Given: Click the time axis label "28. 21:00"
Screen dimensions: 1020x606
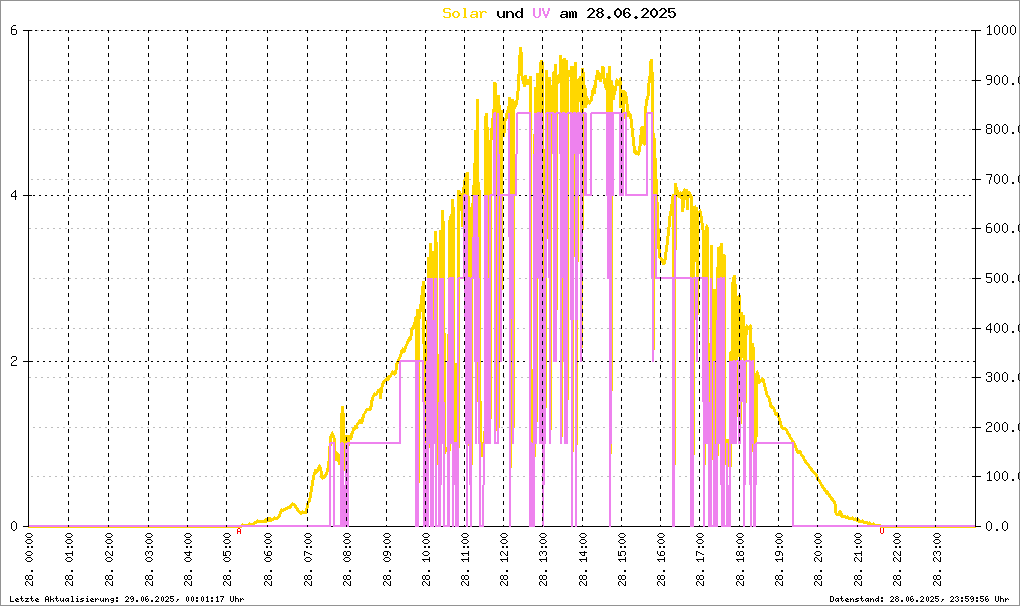Looking at the screenshot, I should coord(857,560).
